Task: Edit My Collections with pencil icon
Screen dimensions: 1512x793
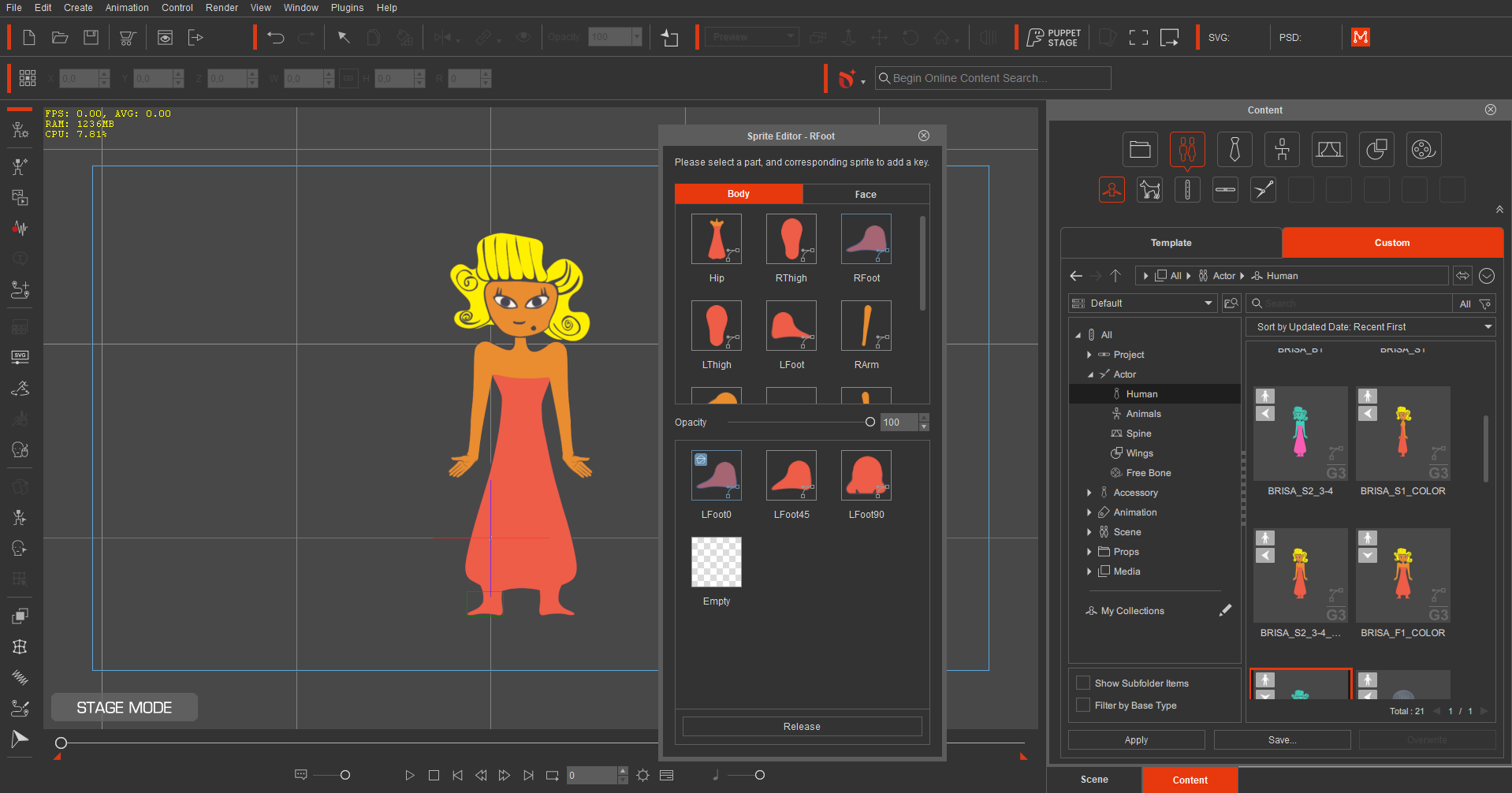Action: point(1225,610)
